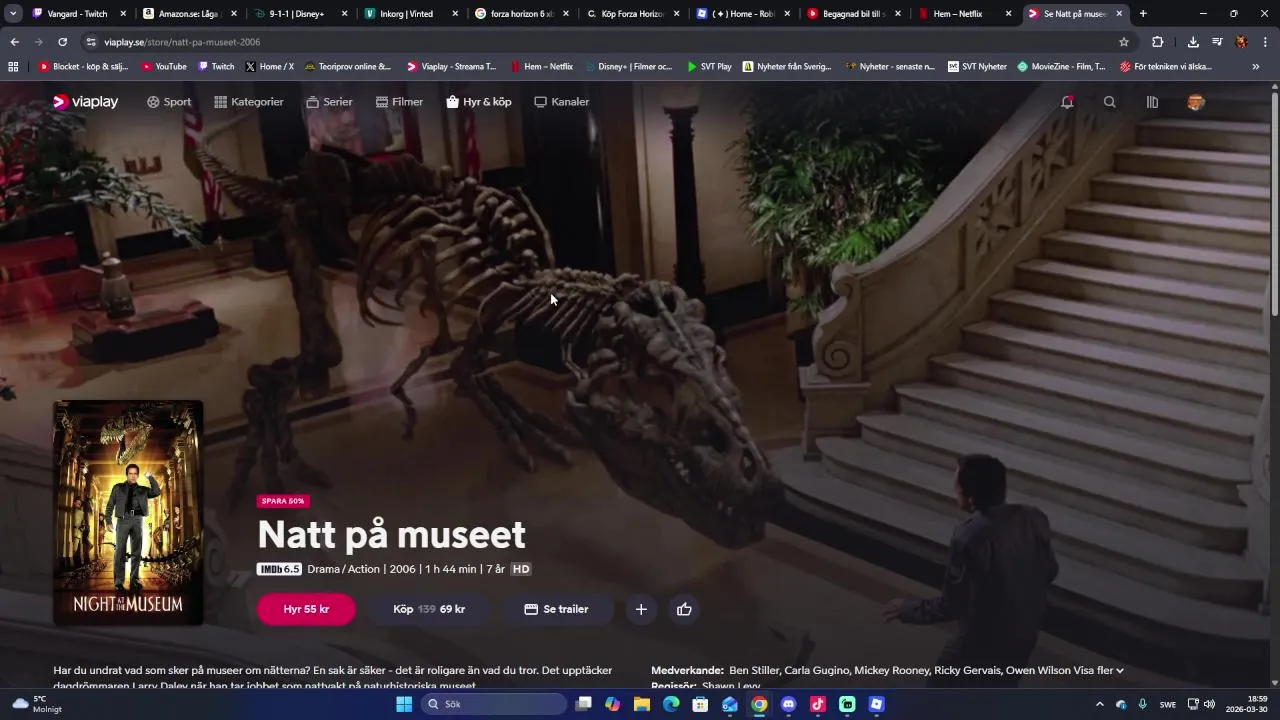Open the apps grid in the bookmarks bar
The width and height of the screenshot is (1280, 720).
[x=13, y=67]
